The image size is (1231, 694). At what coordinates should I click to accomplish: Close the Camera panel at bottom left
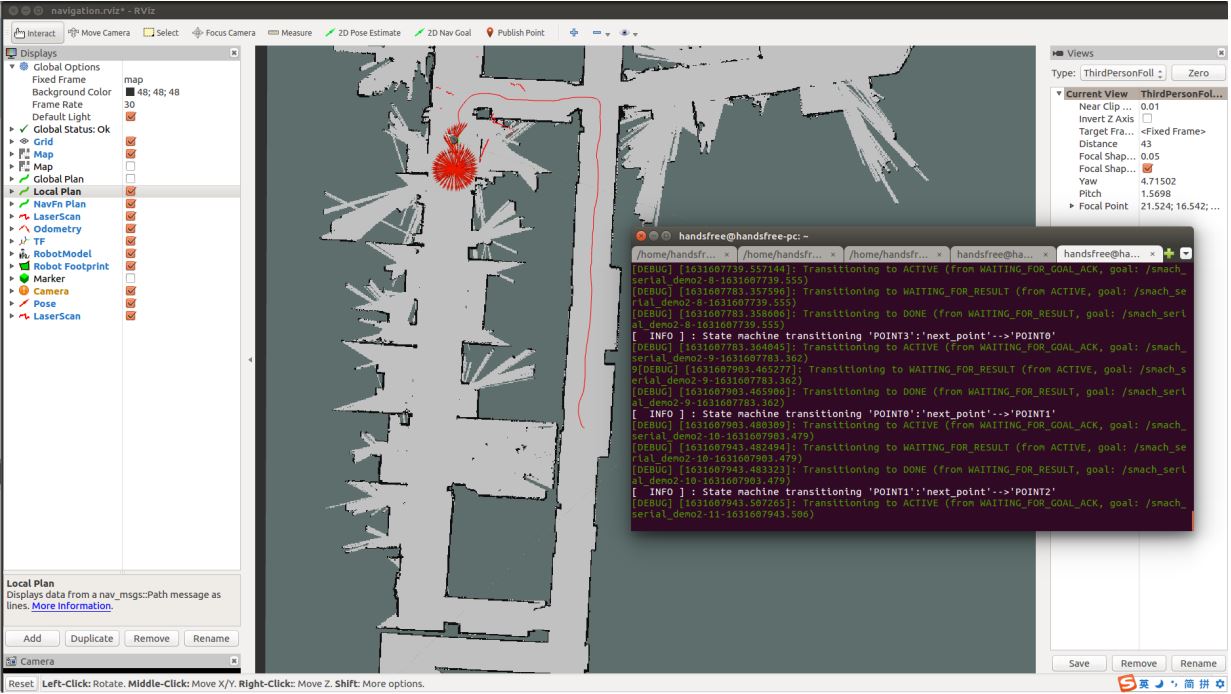[234, 661]
